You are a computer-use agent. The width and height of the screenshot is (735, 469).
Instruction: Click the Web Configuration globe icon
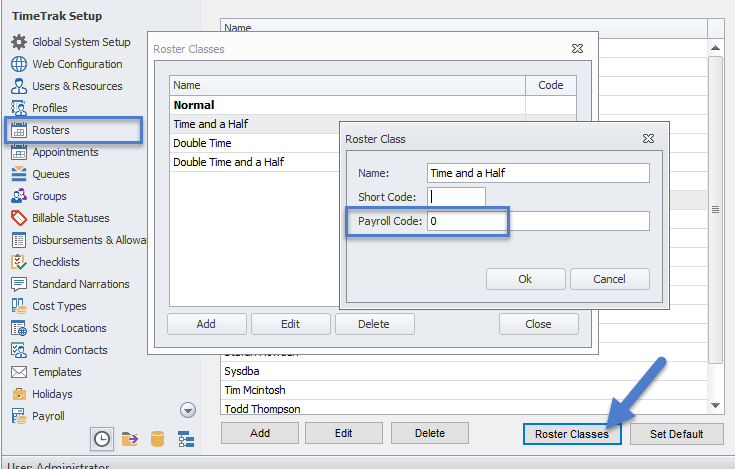click(18, 64)
